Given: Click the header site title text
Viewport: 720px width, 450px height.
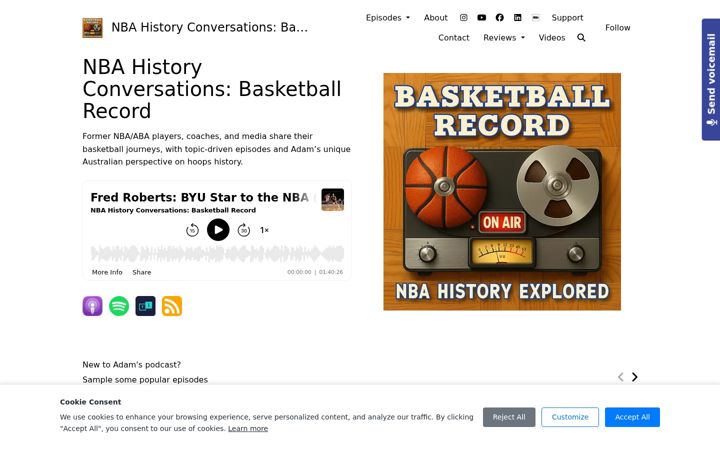Looking at the screenshot, I should pos(209,28).
